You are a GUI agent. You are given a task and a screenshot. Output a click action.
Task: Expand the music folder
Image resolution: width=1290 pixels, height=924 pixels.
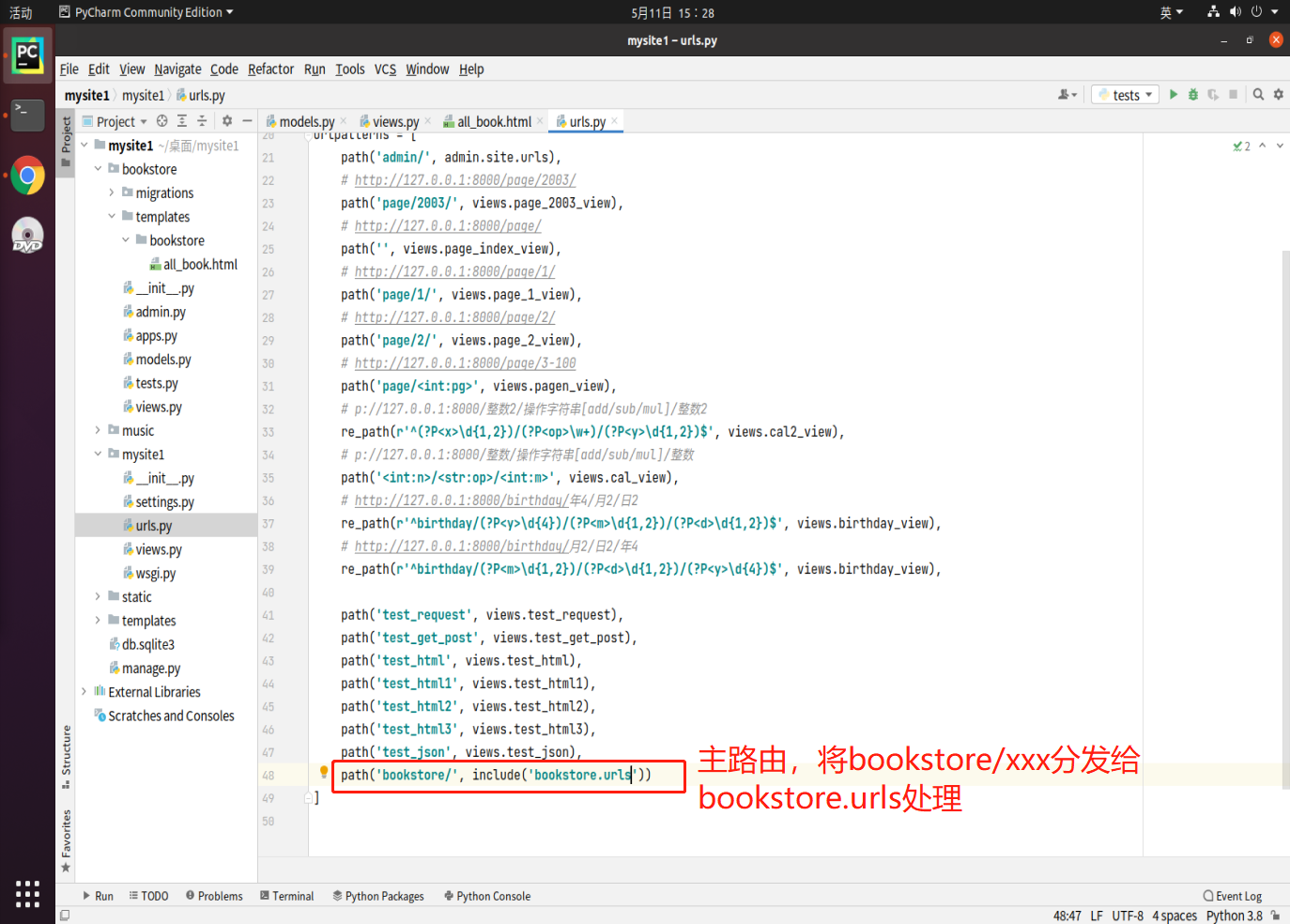(x=98, y=430)
